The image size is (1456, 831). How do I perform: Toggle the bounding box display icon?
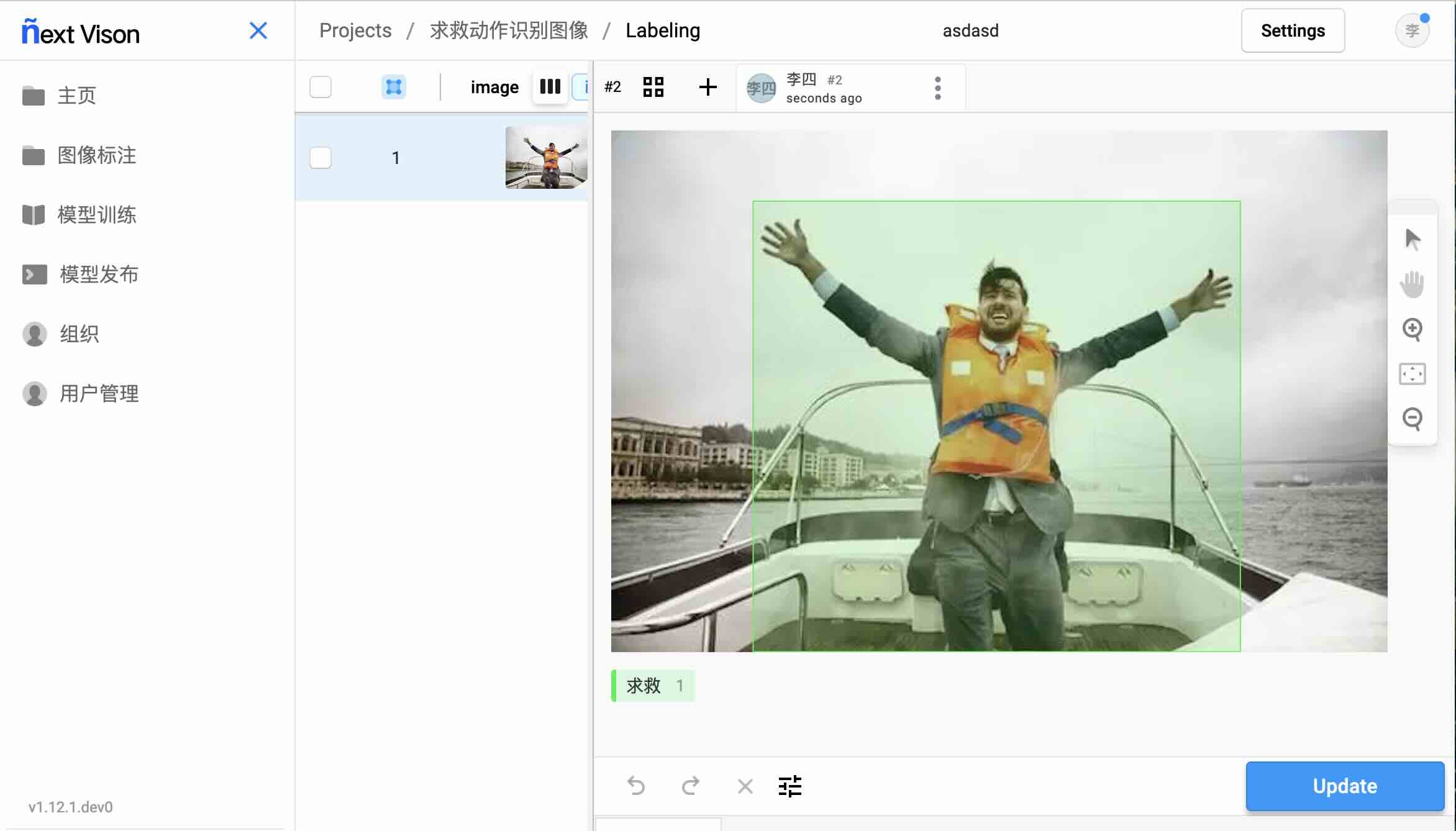pyautogui.click(x=393, y=87)
